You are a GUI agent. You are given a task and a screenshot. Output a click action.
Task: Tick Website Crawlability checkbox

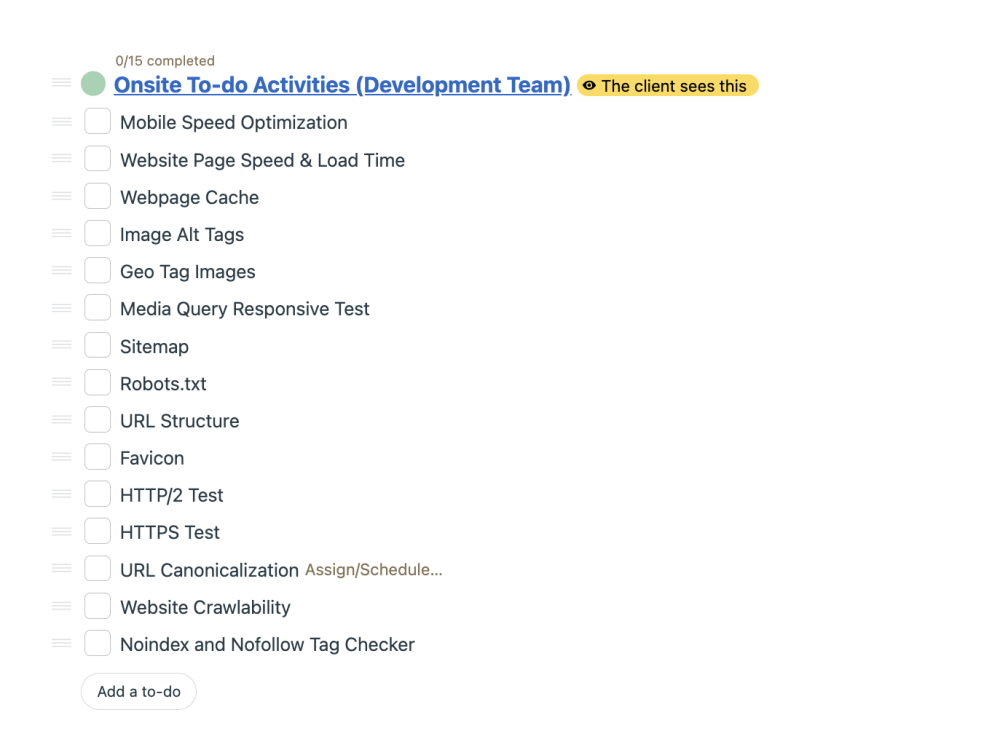tap(98, 606)
